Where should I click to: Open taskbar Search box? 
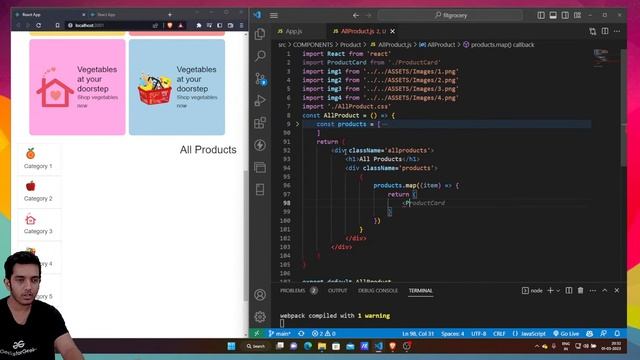[256, 346]
